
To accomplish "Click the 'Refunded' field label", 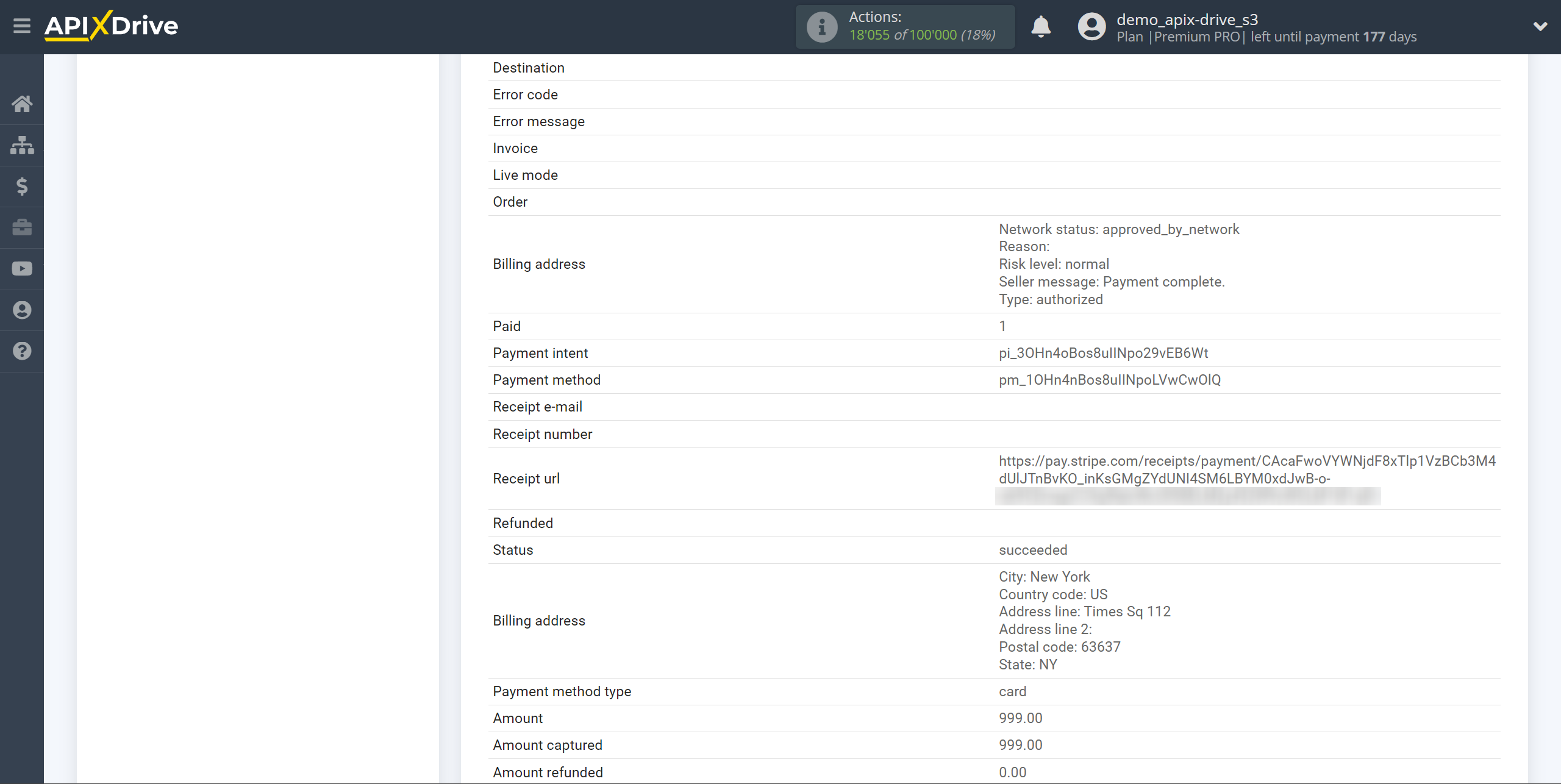I will pos(523,523).
